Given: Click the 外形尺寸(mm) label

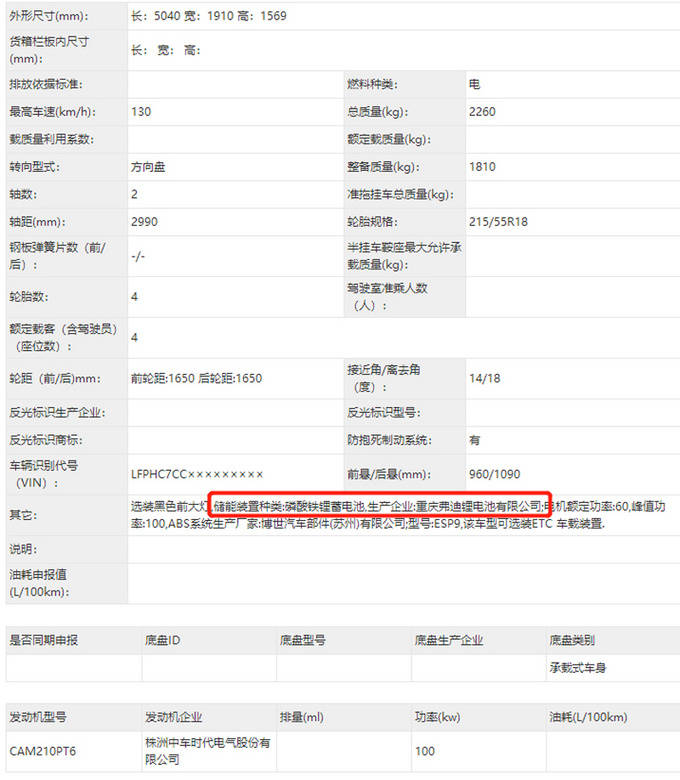Looking at the screenshot, I should (x=49, y=16).
